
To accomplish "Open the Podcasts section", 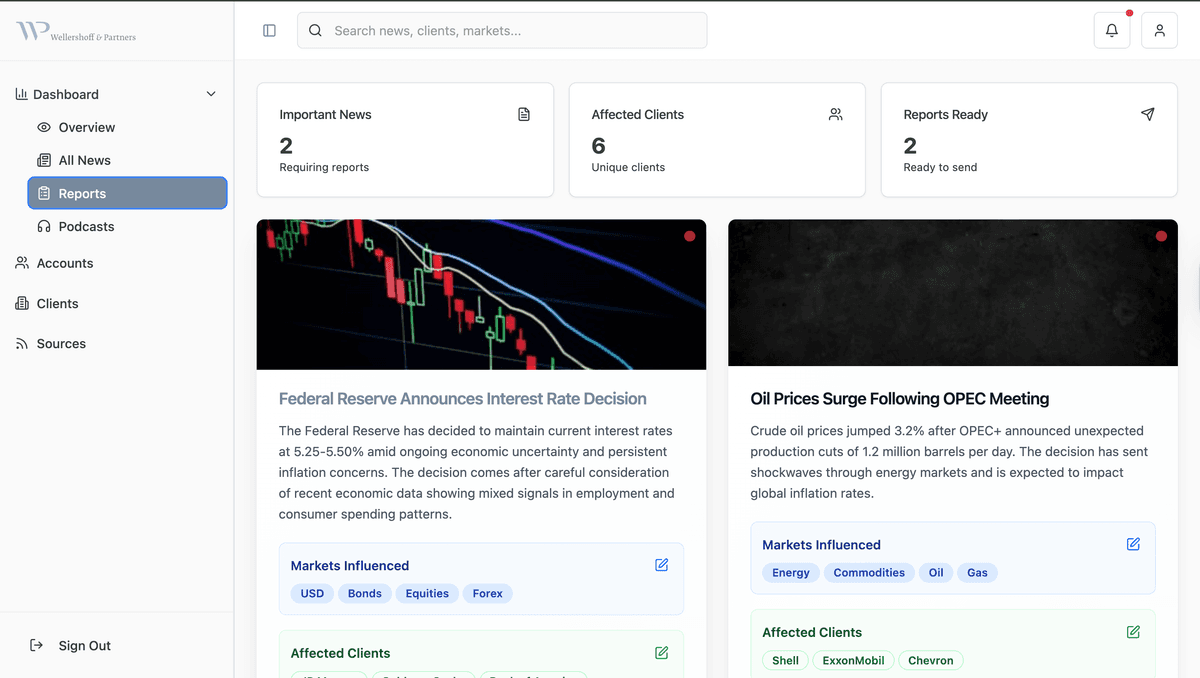I will point(86,226).
